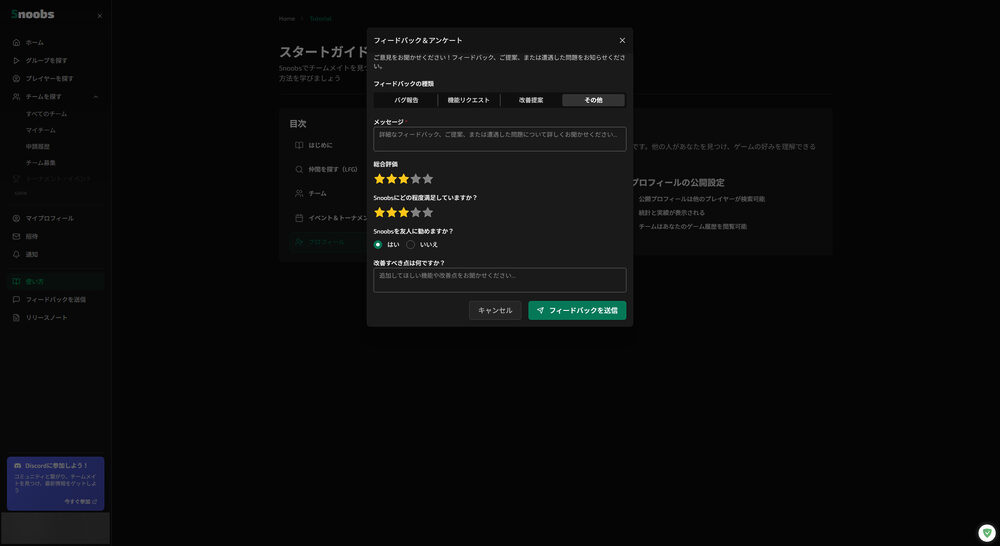
Task: Choose いいえ for recommending Snoobs
Action: click(411, 244)
